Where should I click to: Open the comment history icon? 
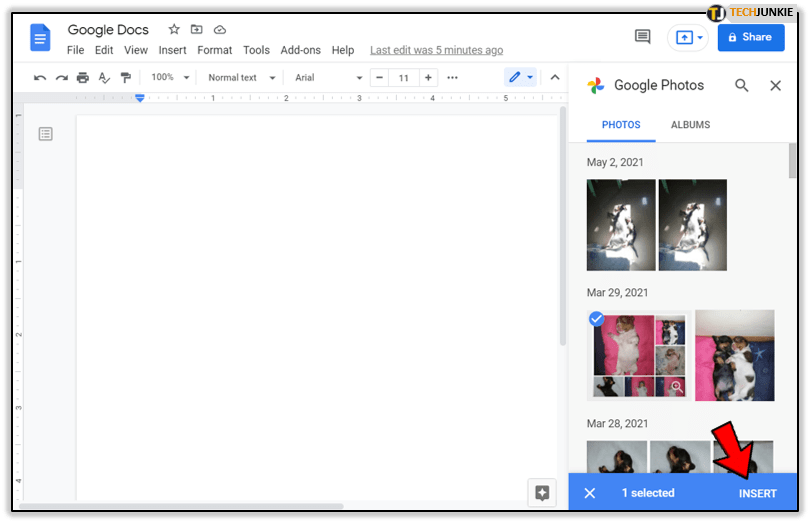[x=642, y=37]
